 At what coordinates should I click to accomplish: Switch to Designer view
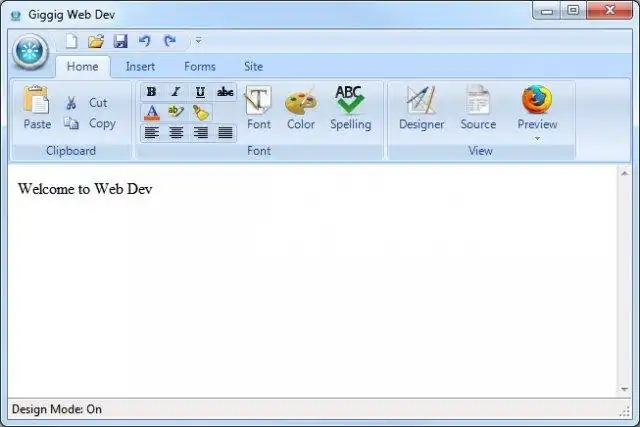[421, 108]
